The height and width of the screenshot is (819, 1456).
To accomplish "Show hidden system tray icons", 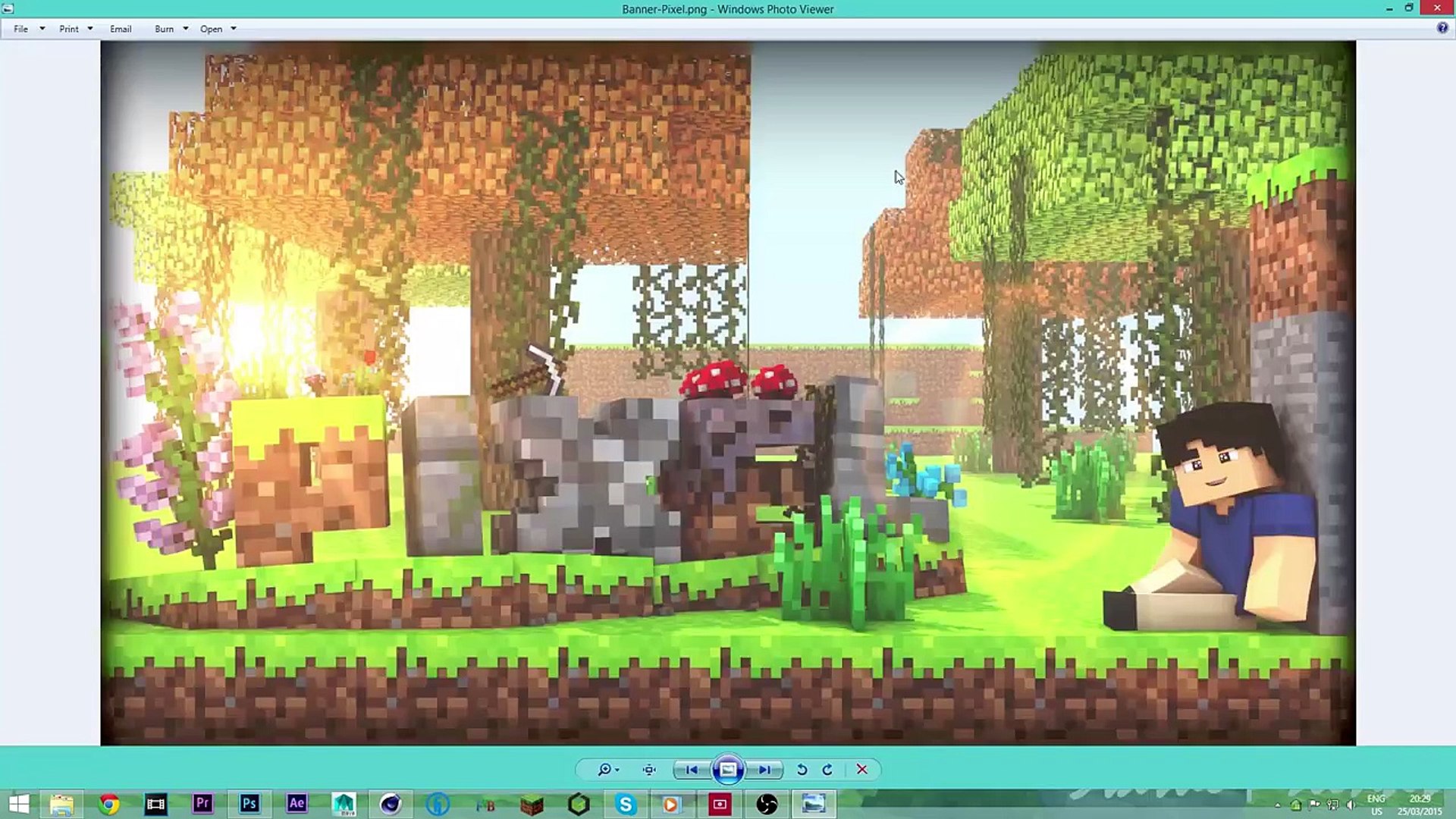I will pos(1278,805).
